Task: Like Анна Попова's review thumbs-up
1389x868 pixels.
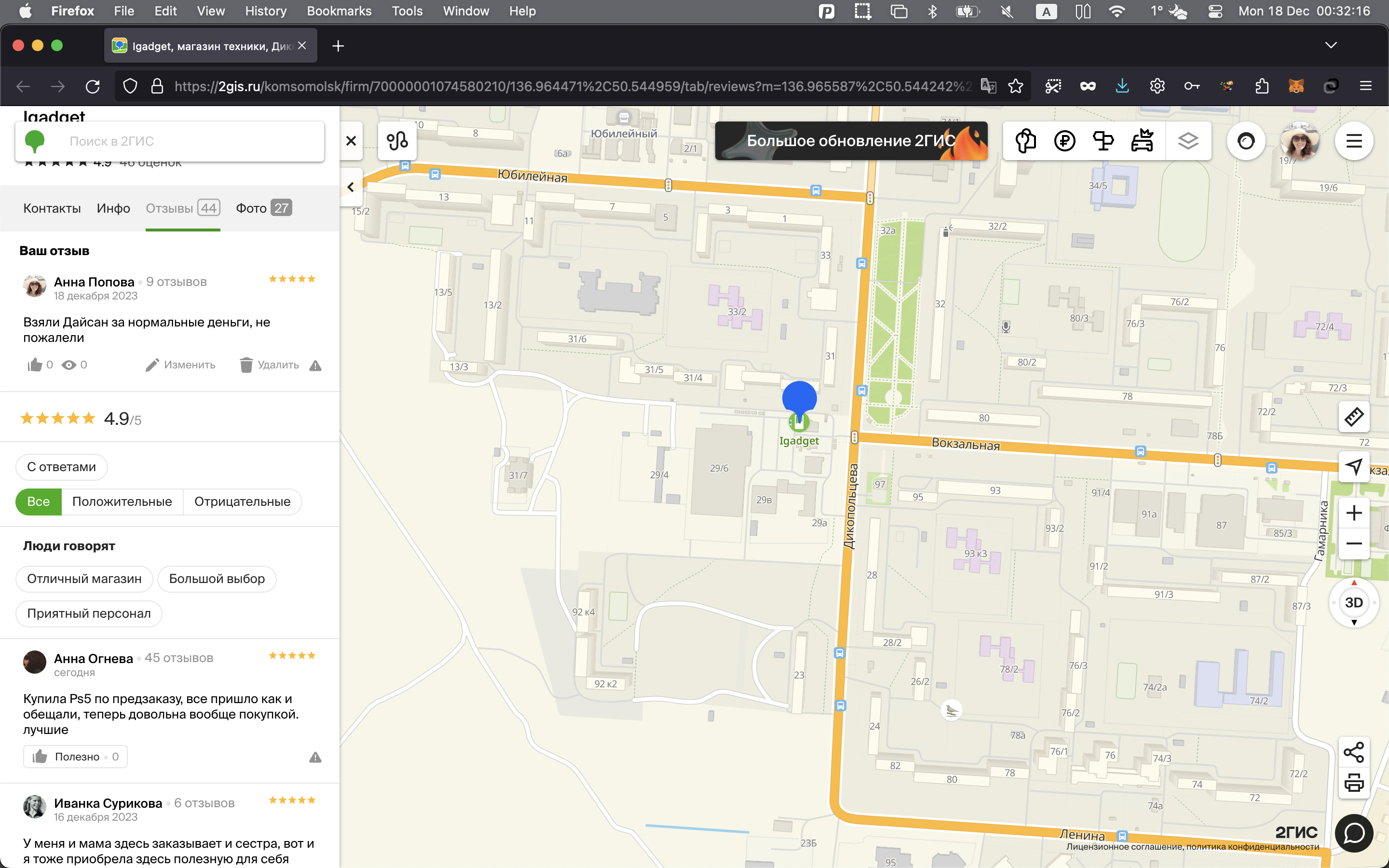Action: (x=35, y=365)
